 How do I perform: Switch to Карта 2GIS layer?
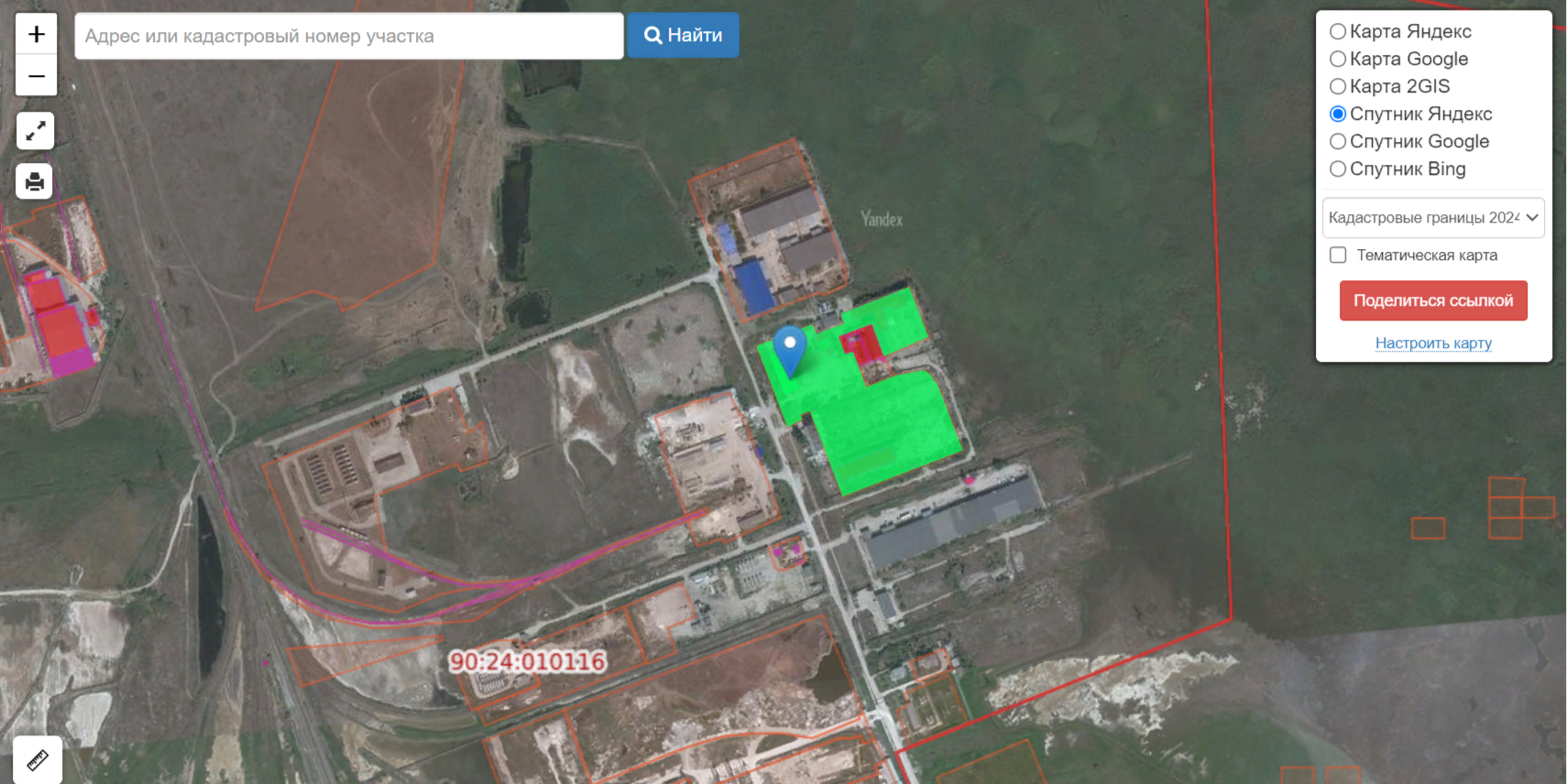click(x=1338, y=87)
